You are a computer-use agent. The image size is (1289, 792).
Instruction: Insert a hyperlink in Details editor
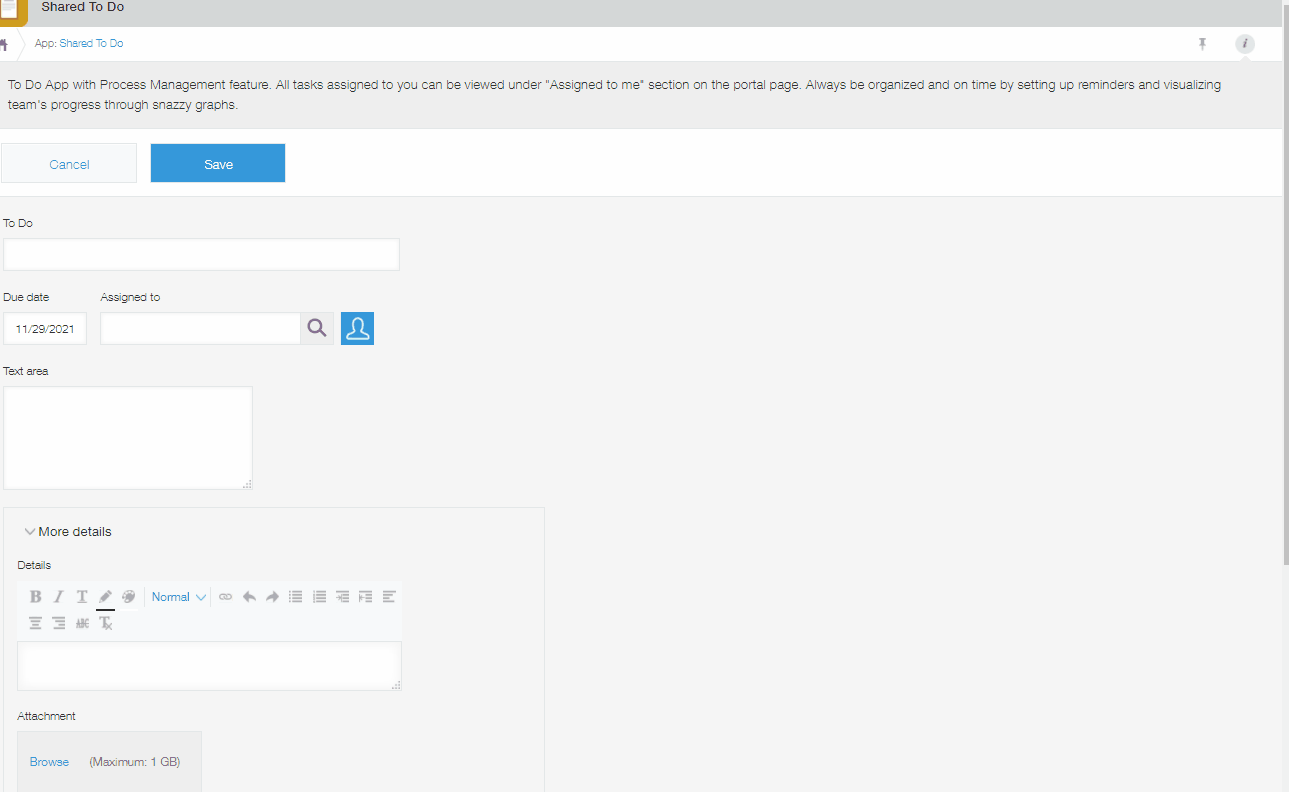[225, 597]
